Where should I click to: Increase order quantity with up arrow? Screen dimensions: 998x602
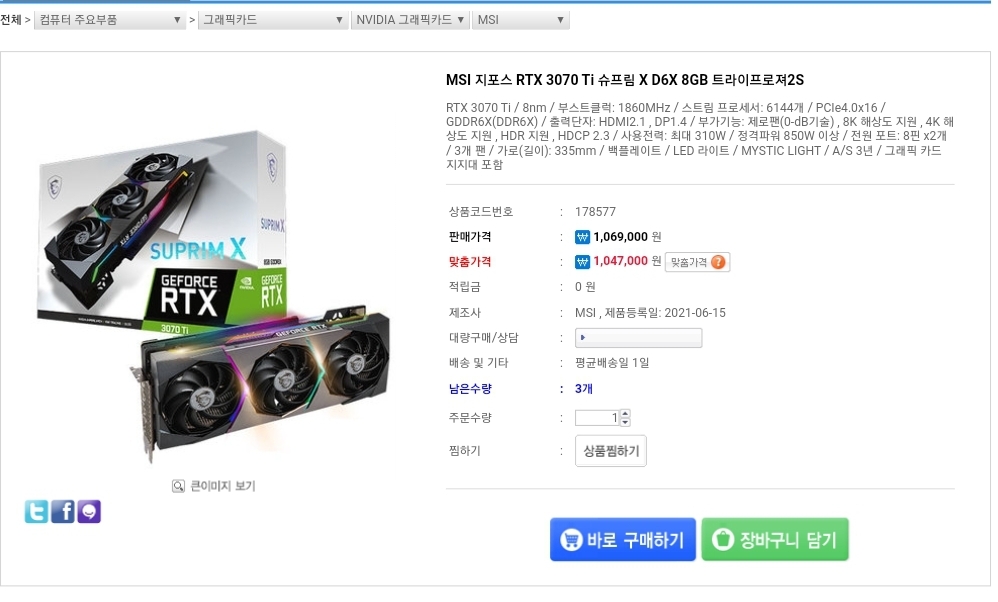pyautogui.click(x=625, y=414)
